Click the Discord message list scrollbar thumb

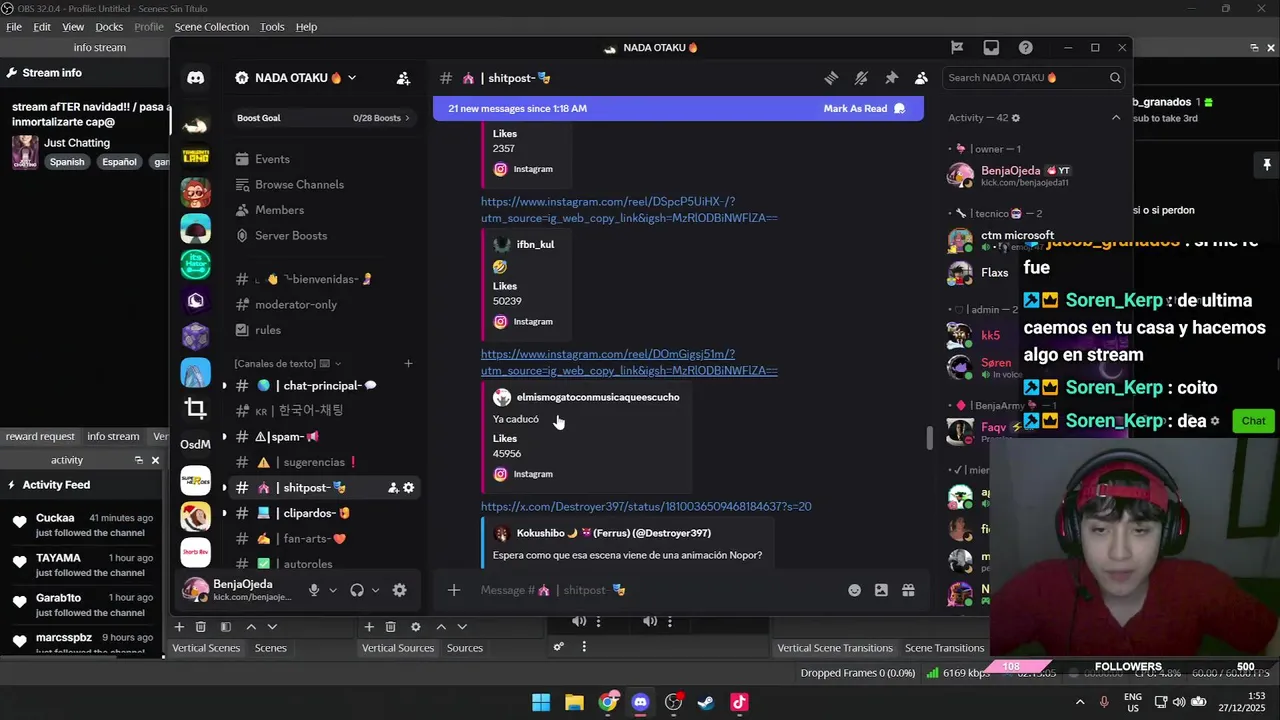pyautogui.click(x=929, y=437)
